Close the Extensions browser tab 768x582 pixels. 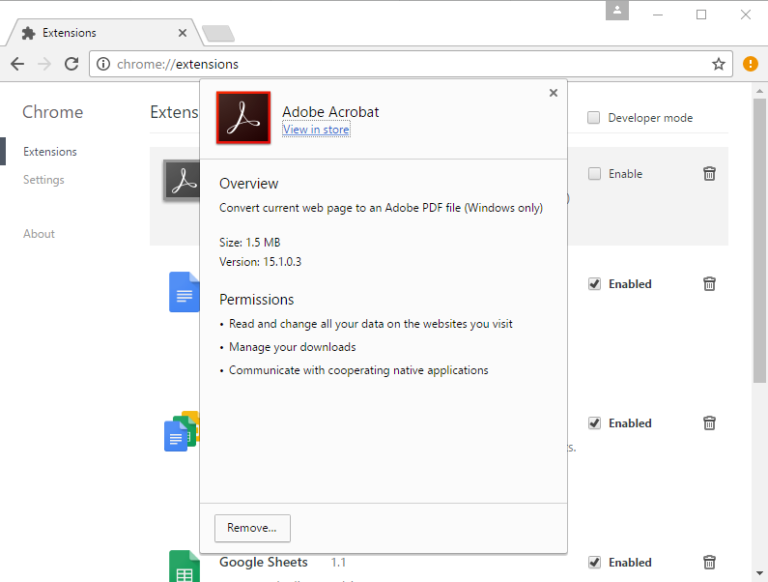[182, 33]
